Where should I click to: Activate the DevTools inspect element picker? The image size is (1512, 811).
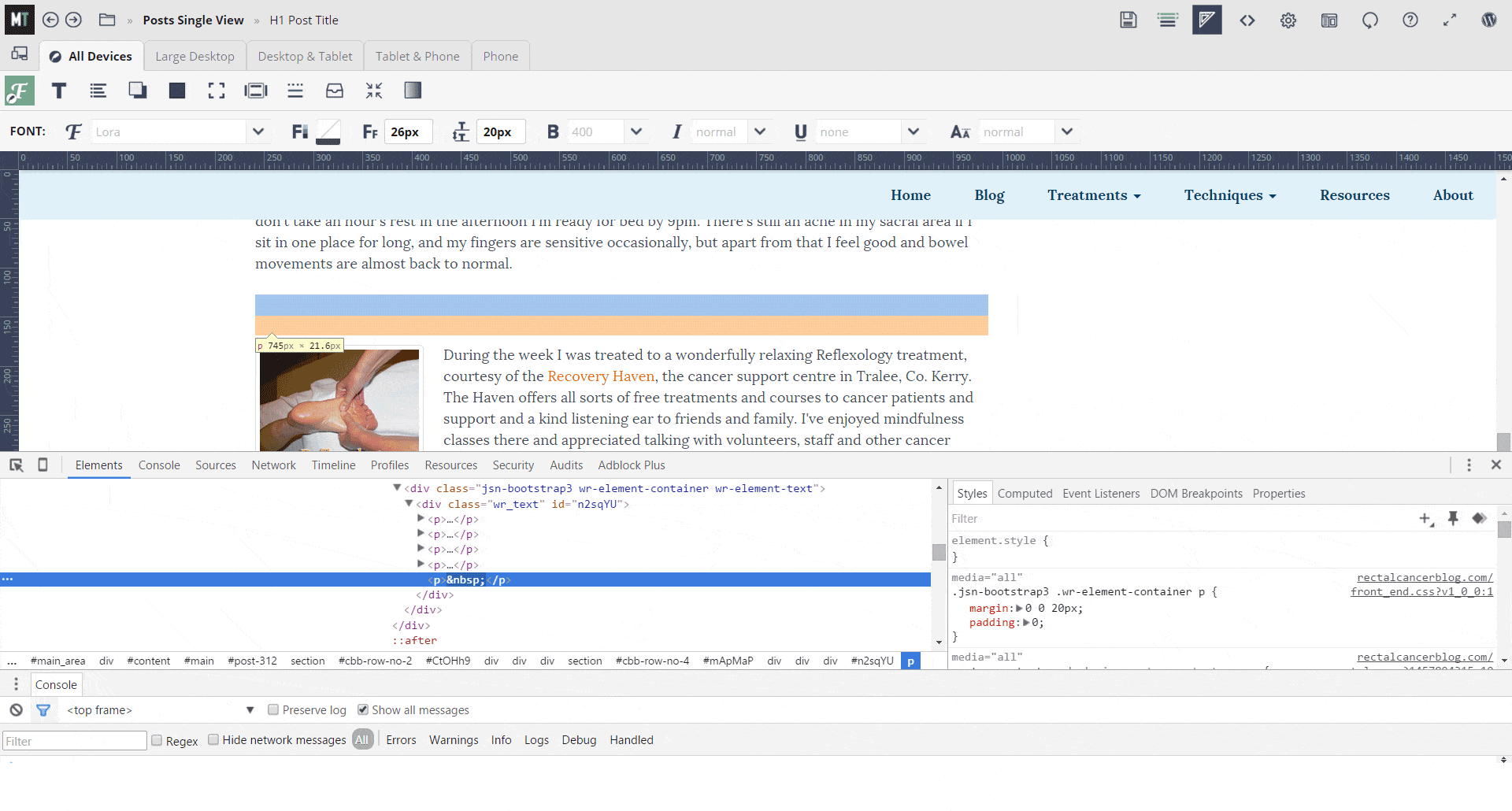click(x=17, y=465)
